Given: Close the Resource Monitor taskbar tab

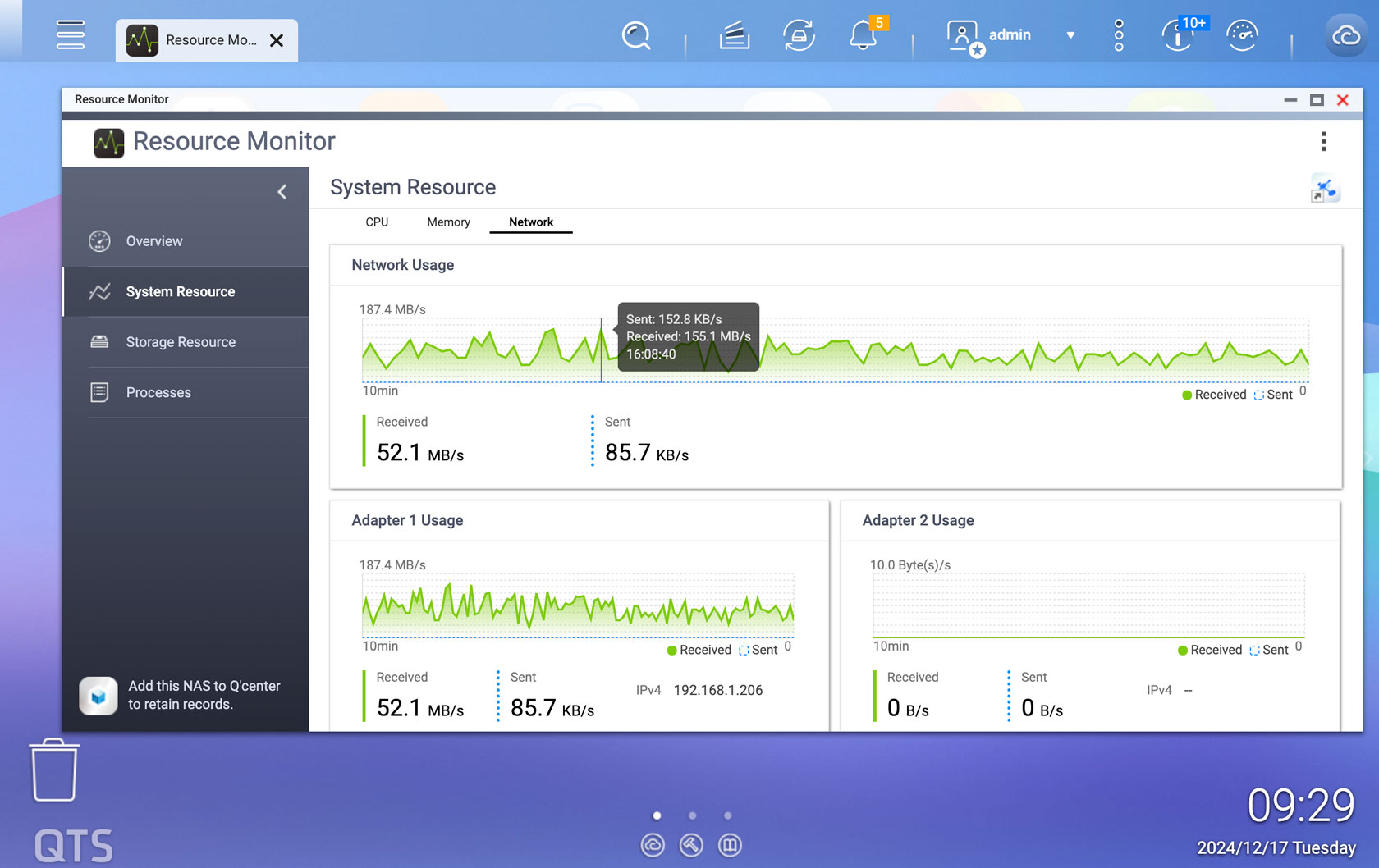Looking at the screenshot, I should click(277, 40).
